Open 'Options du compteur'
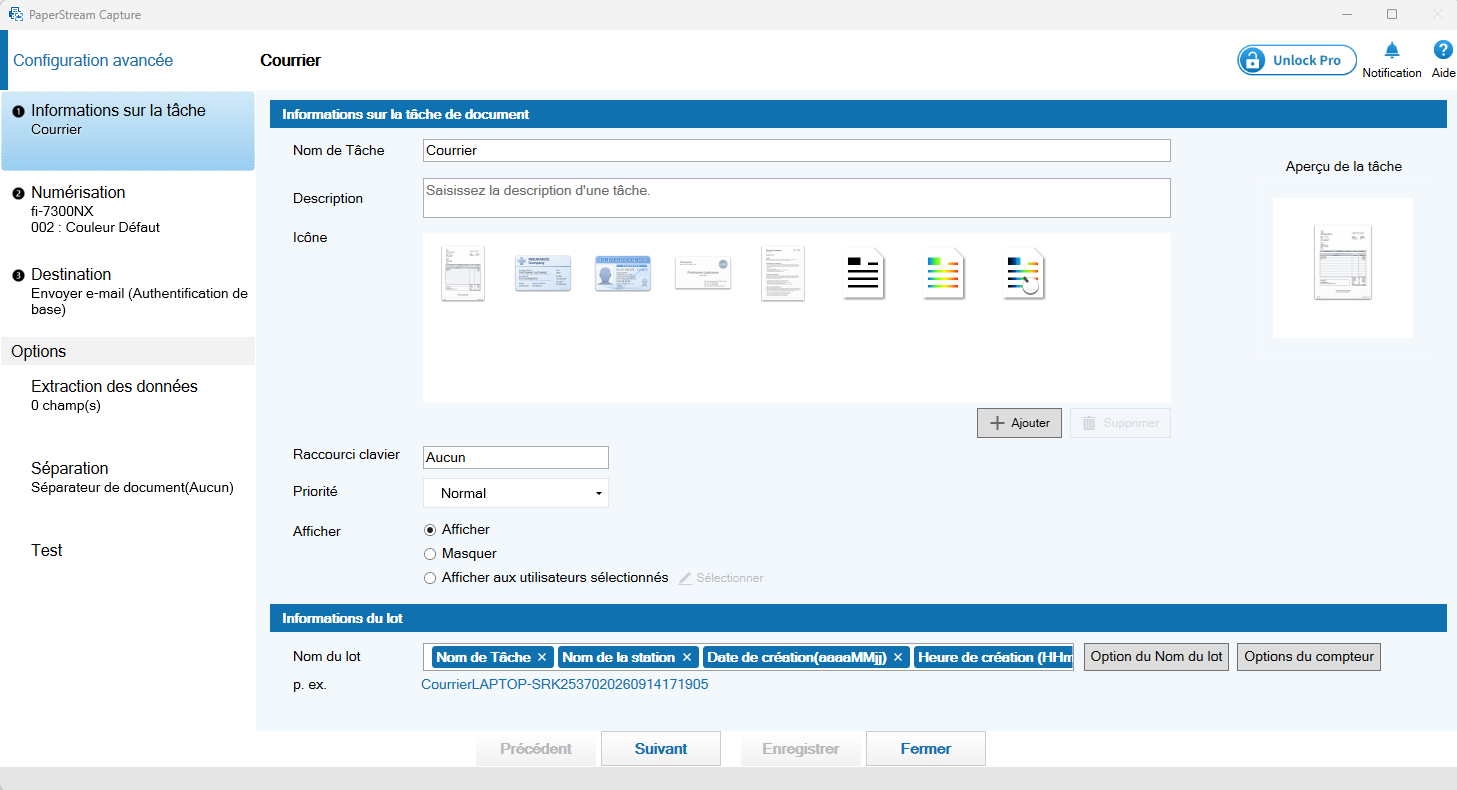The image size is (1457, 790). point(1309,657)
